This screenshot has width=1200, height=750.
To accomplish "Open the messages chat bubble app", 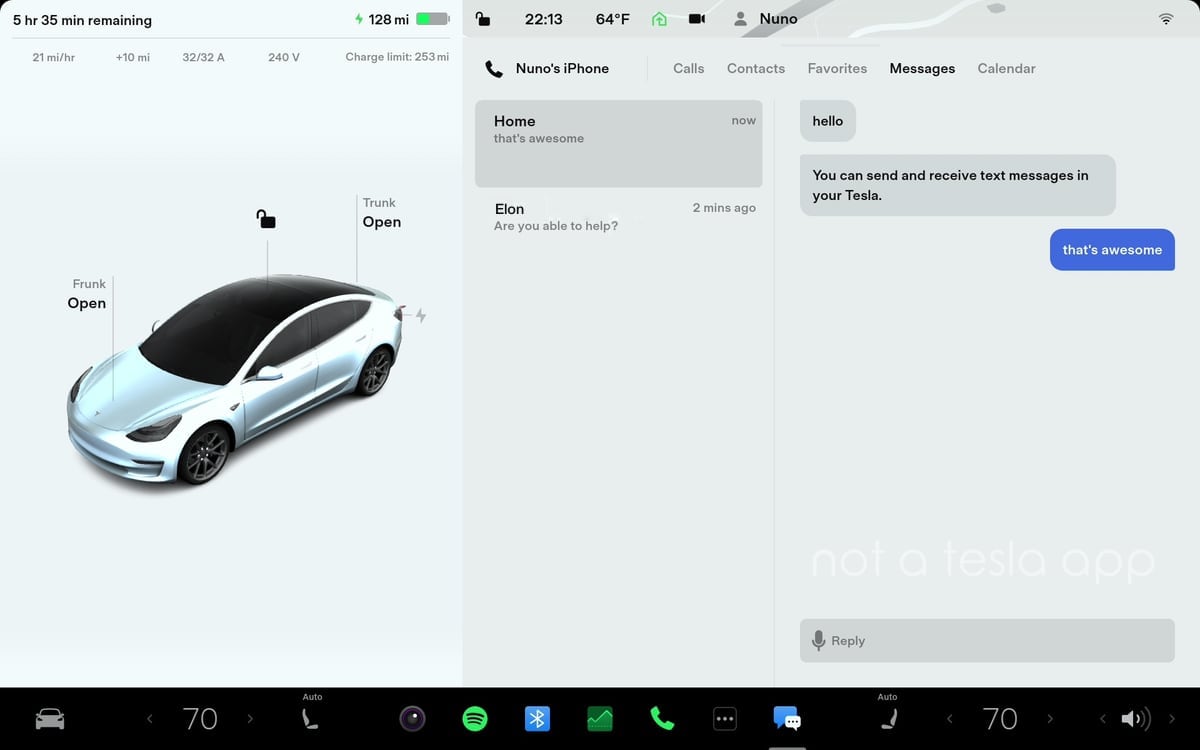I will 787,719.
